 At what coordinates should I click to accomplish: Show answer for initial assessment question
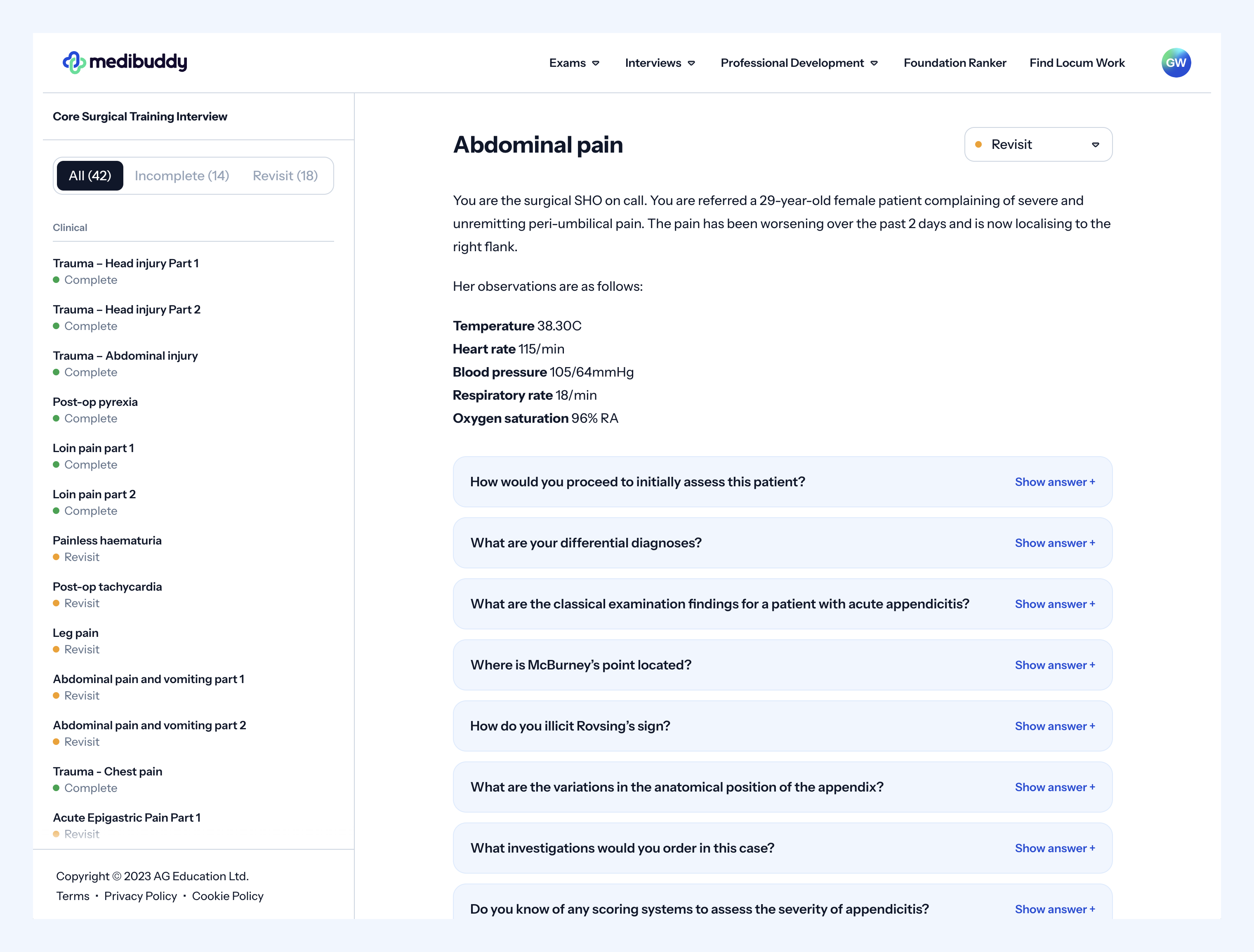click(1054, 482)
